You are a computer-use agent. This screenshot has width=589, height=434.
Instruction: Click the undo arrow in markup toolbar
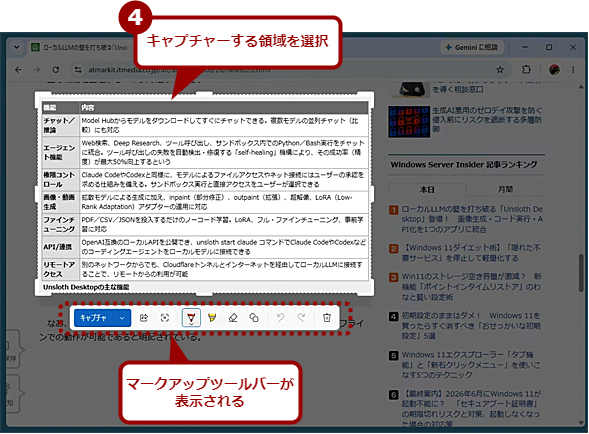tap(280, 318)
